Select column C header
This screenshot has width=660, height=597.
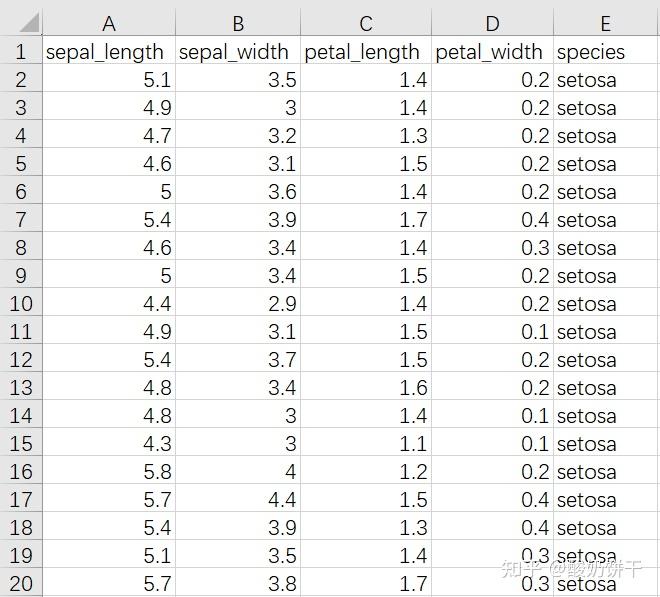click(x=366, y=22)
